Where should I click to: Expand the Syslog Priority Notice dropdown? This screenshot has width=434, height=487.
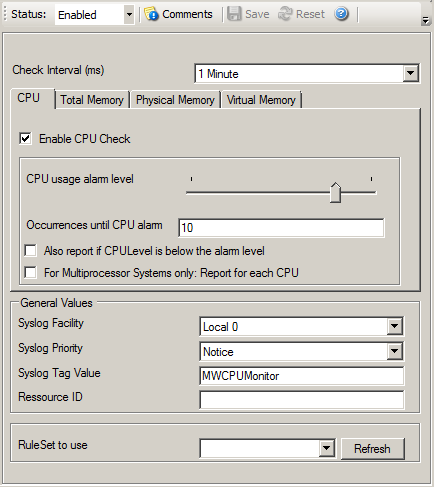pos(395,351)
